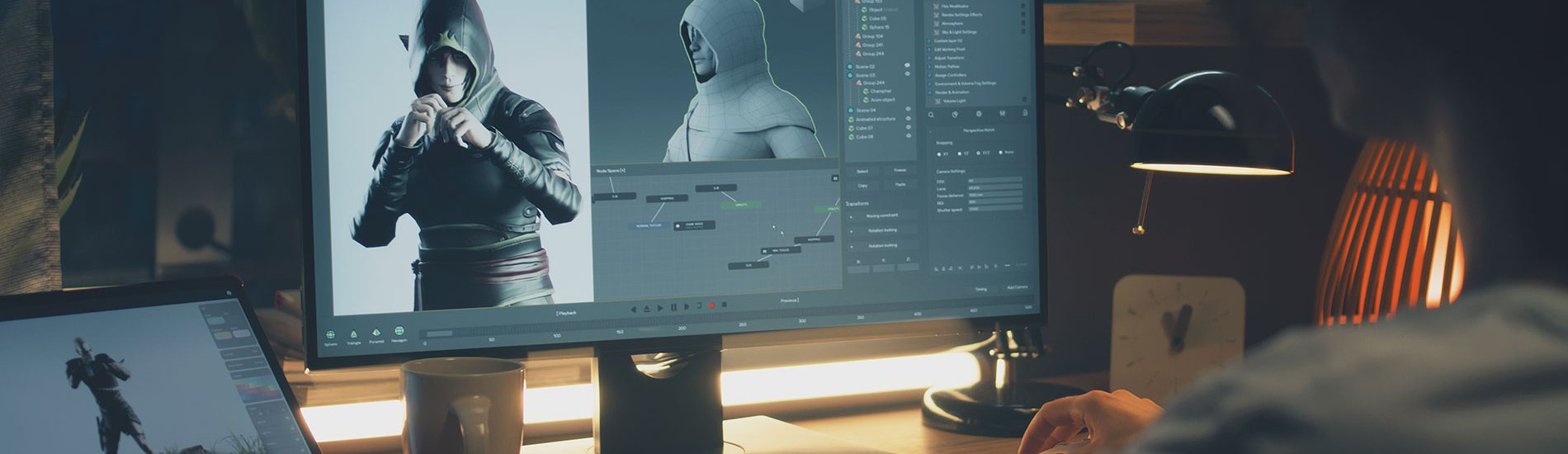Viewport: 1568px width, 454px height.
Task: Pick the Pyramid primitive tool
Action: (376, 333)
